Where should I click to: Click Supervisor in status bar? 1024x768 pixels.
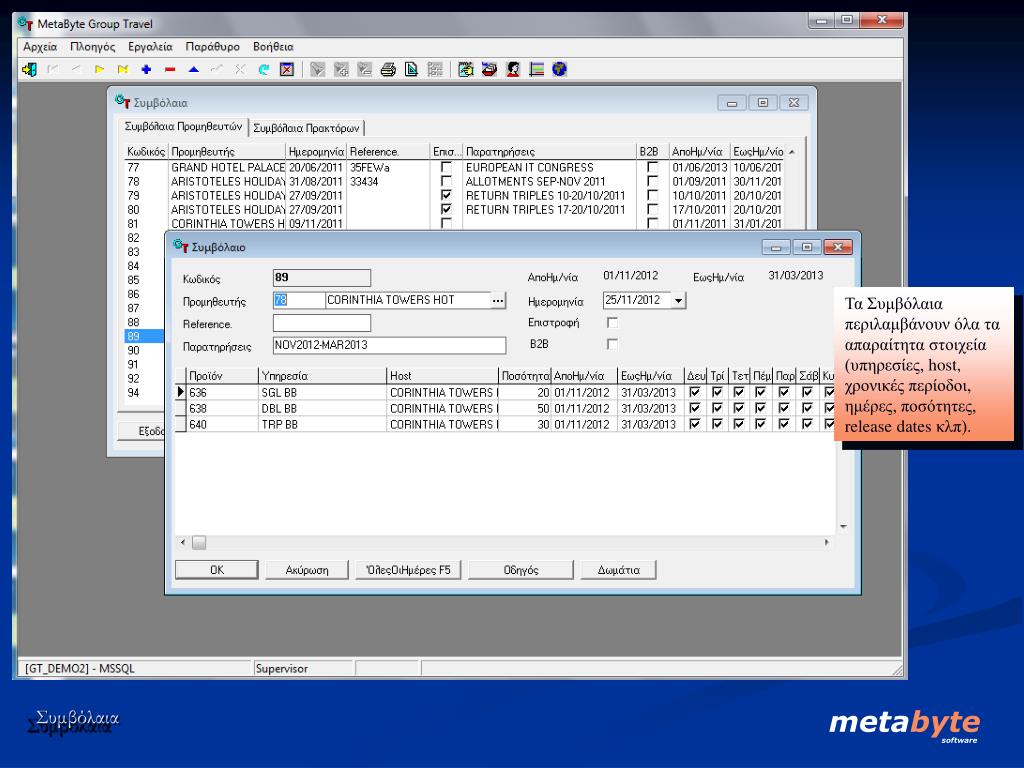pos(281,669)
